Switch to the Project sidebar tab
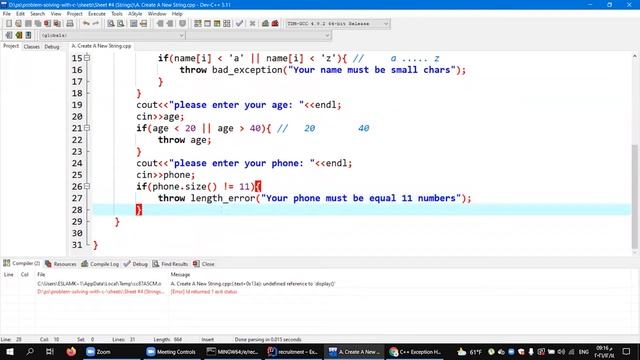 (11, 46)
